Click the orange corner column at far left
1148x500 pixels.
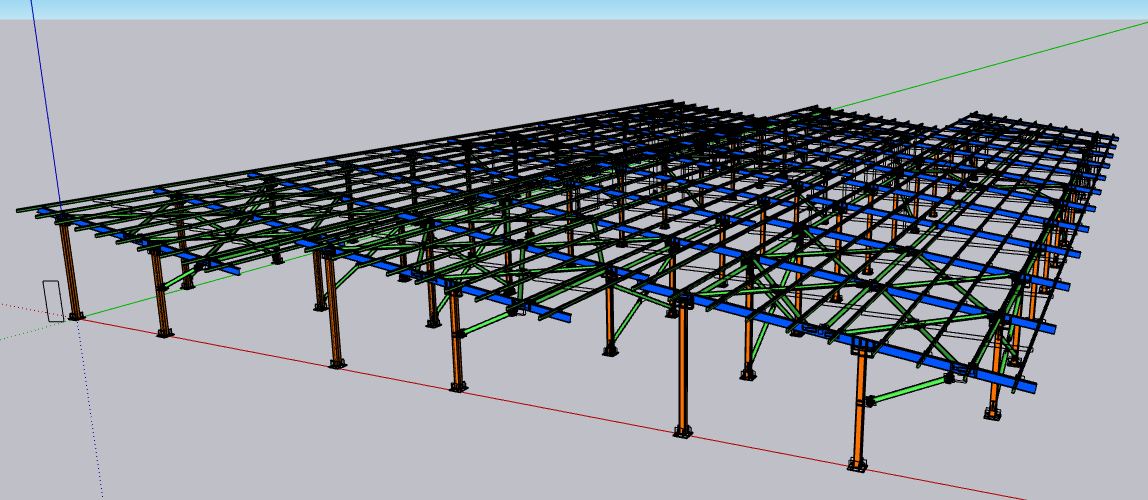[70, 270]
